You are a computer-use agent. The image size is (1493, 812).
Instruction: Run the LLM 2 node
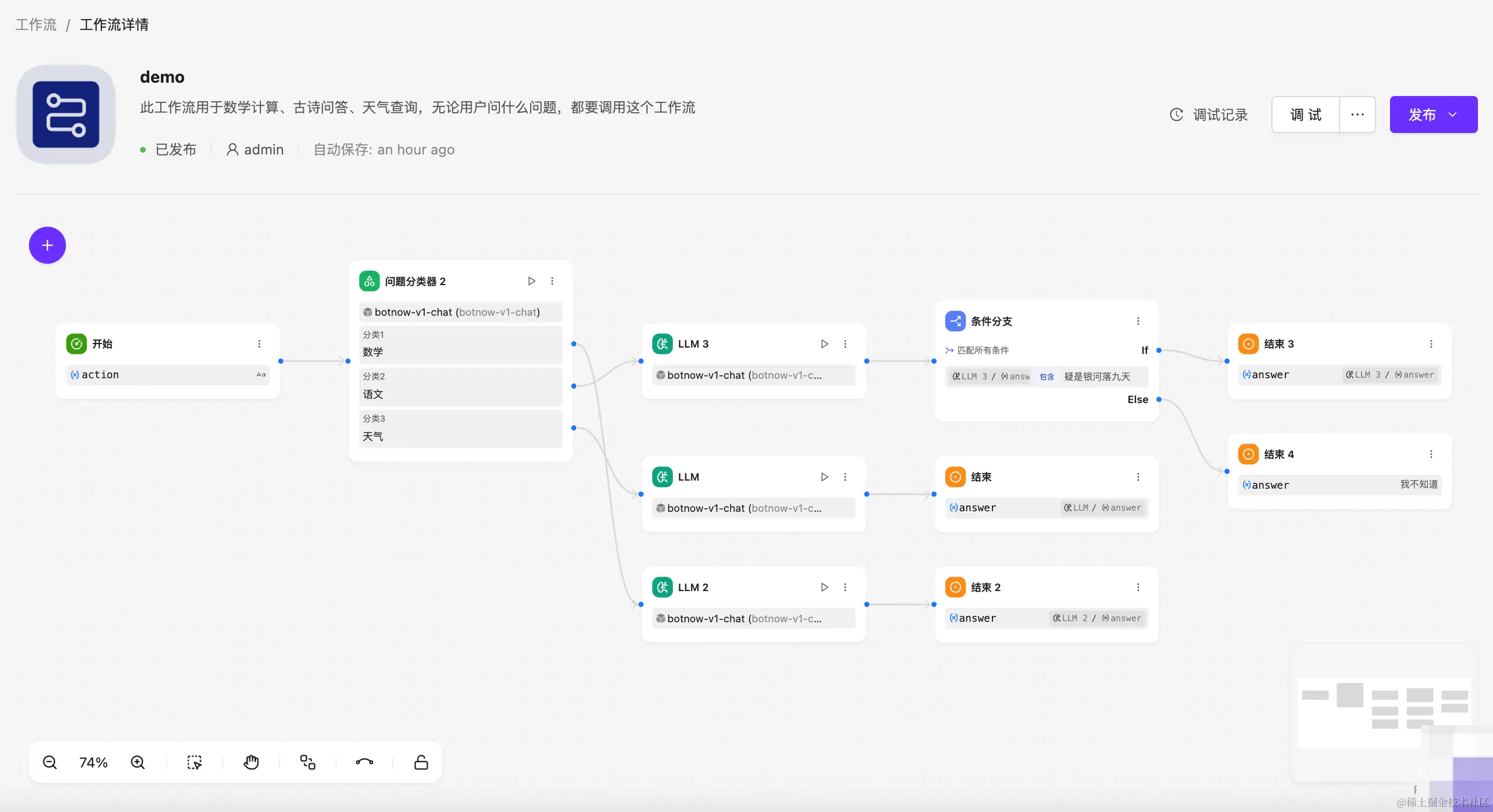click(x=823, y=586)
